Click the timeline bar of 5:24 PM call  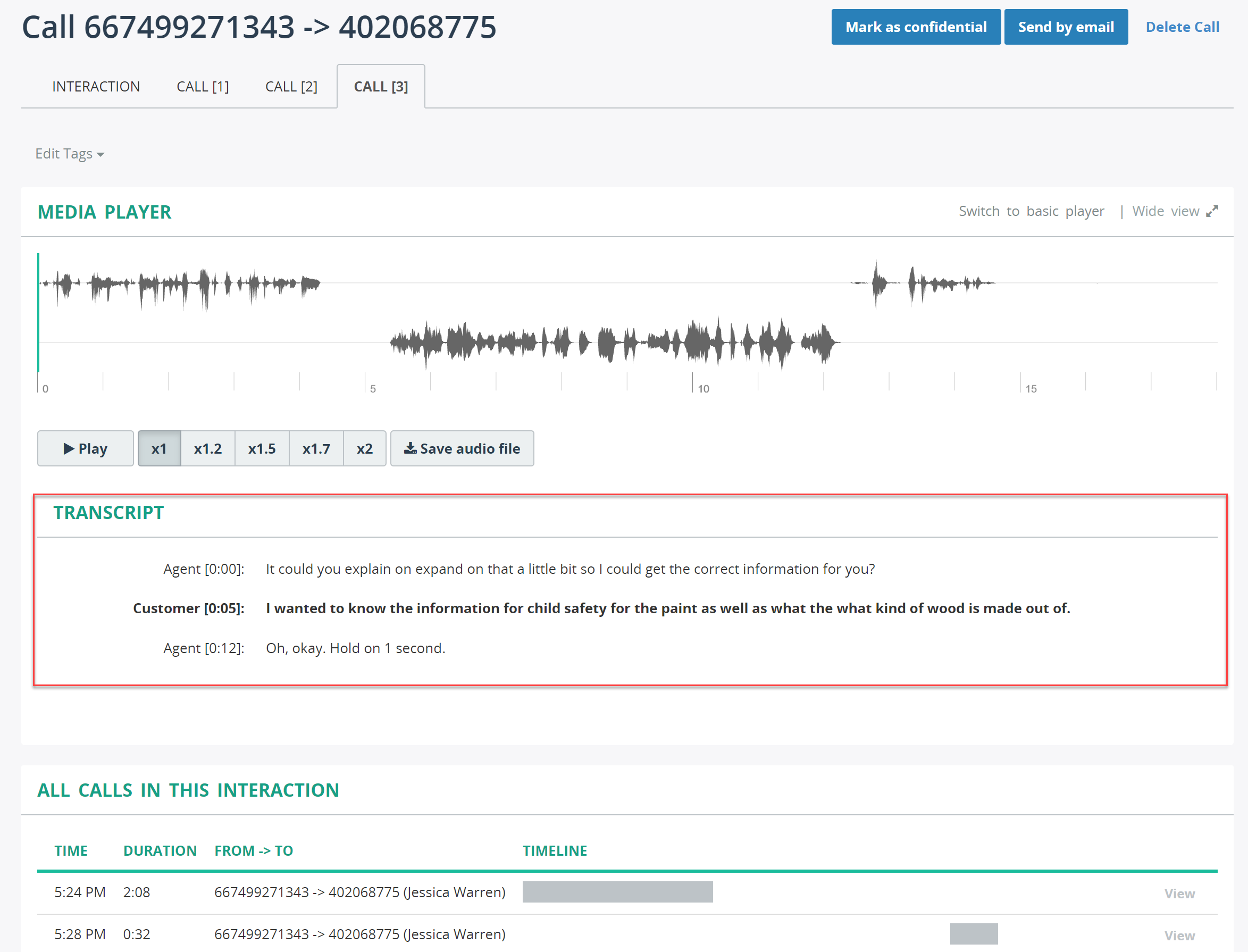(x=617, y=892)
